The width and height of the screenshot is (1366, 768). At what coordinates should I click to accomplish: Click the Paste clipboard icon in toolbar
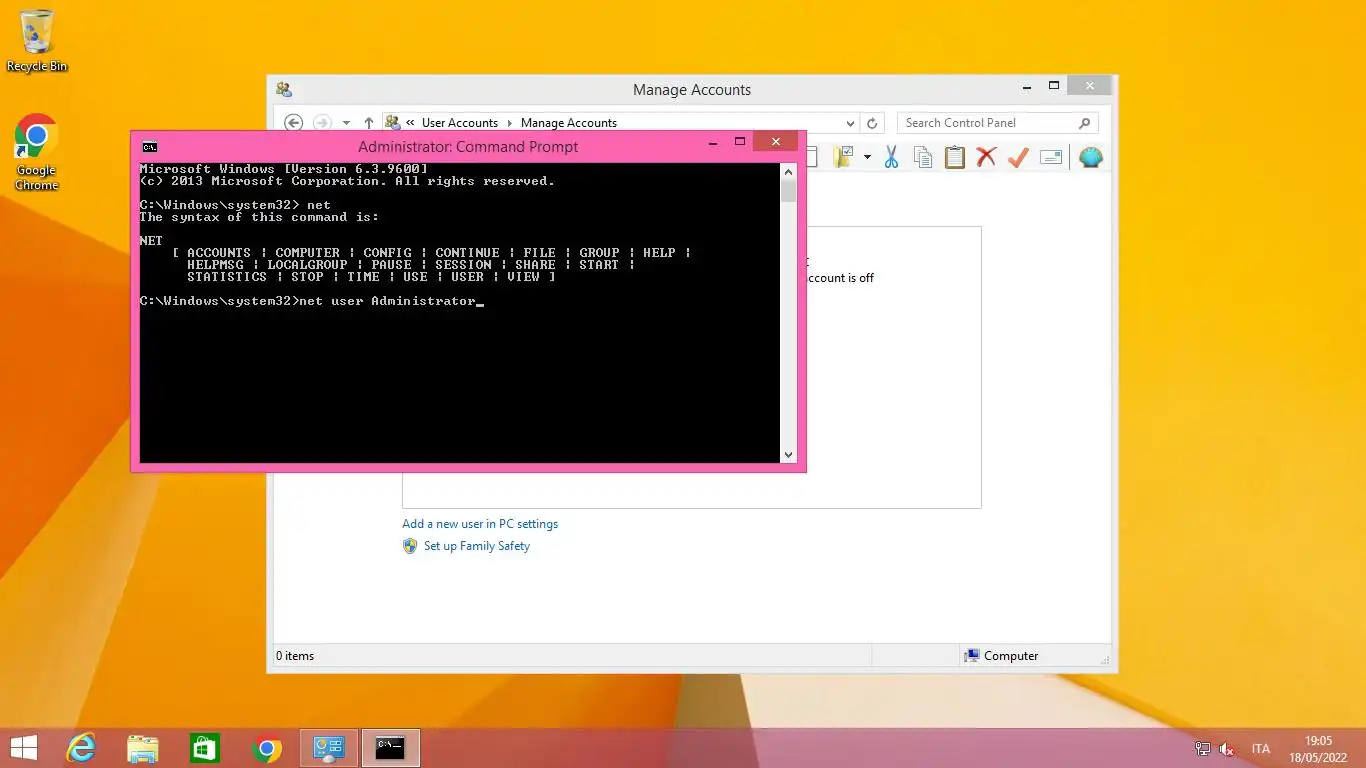click(x=955, y=157)
